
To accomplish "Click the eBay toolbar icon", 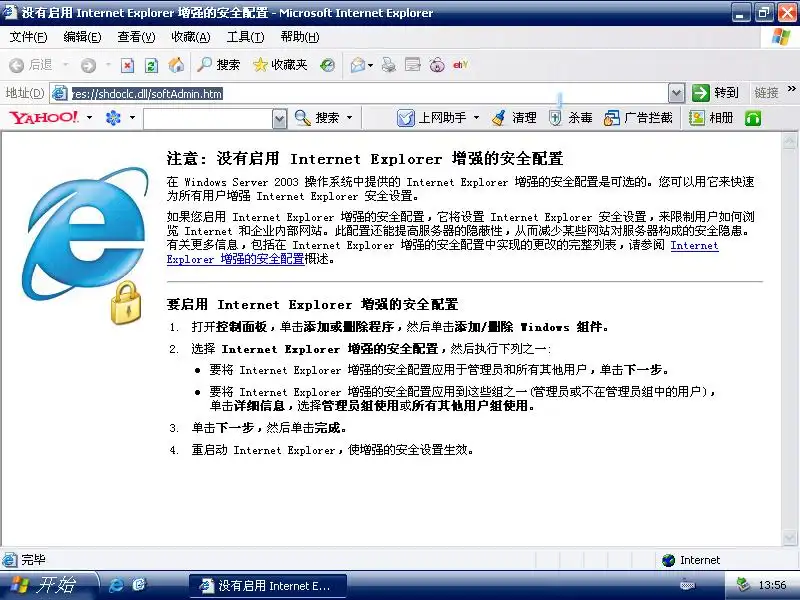I will coord(460,65).
